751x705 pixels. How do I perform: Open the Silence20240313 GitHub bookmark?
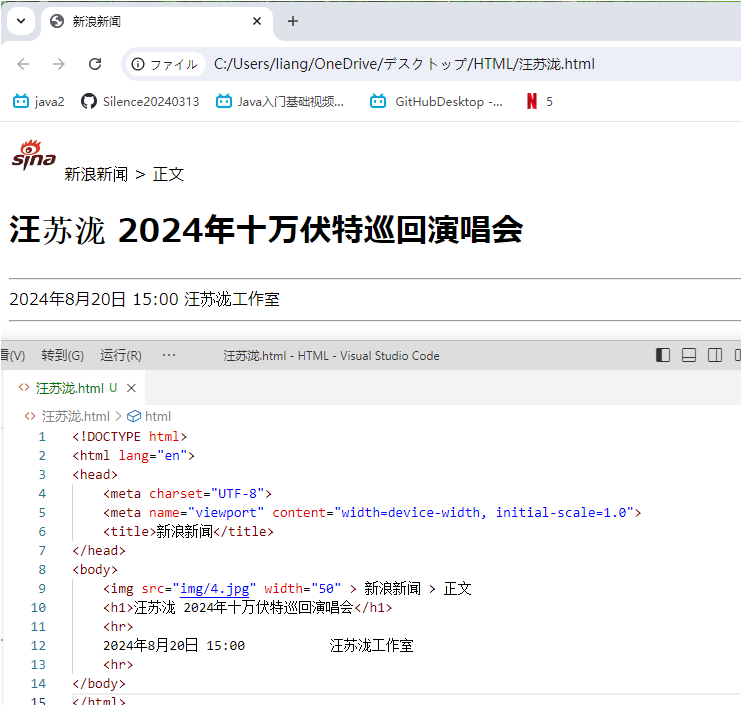(x=140, y=102)
